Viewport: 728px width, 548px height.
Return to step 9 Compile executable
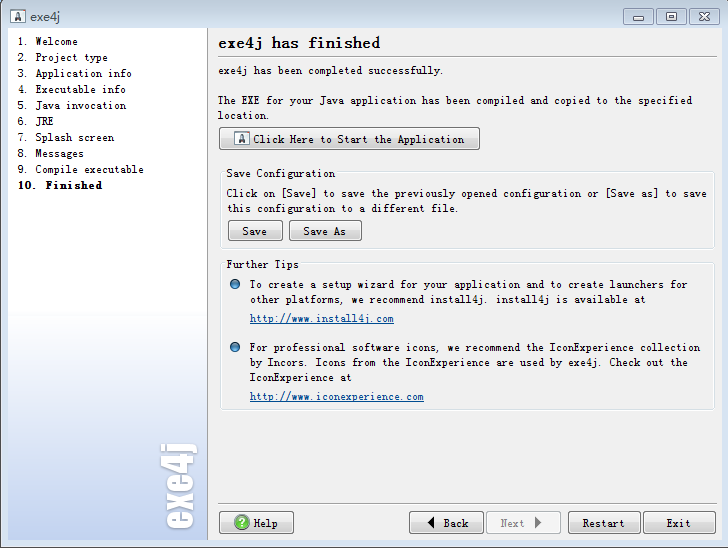pos(80,170)
